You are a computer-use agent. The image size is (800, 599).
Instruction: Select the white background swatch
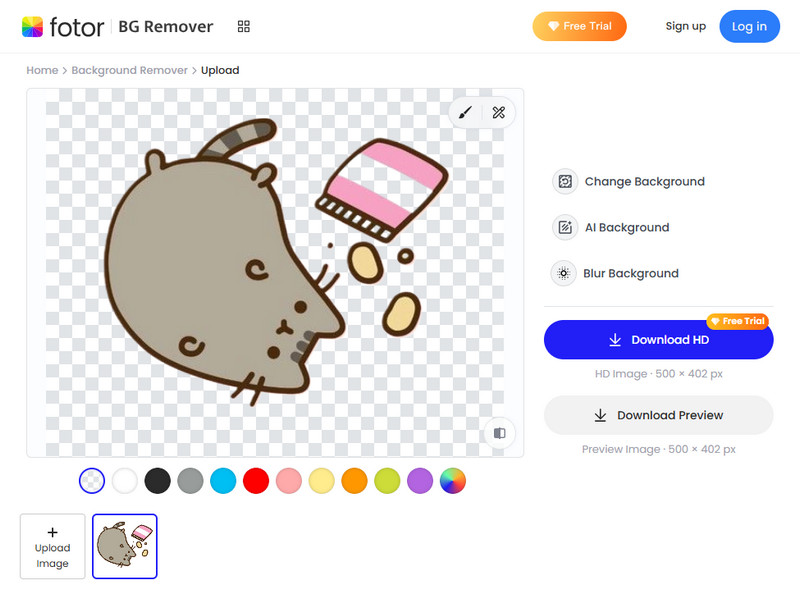[x=124, y=481]
